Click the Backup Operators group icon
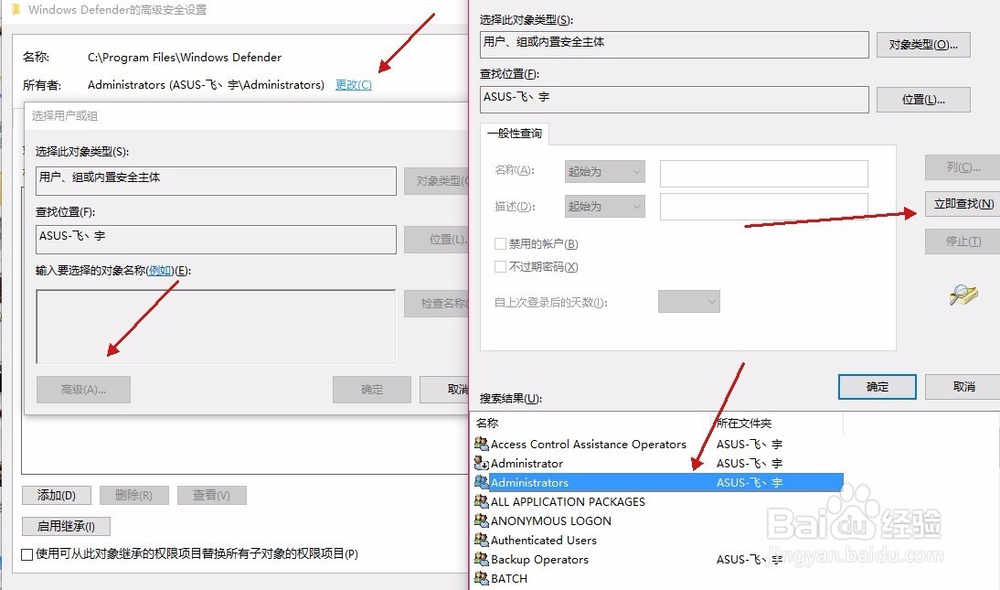The height and width of the screenshot is (590, 1000). (x=481, y=559)
